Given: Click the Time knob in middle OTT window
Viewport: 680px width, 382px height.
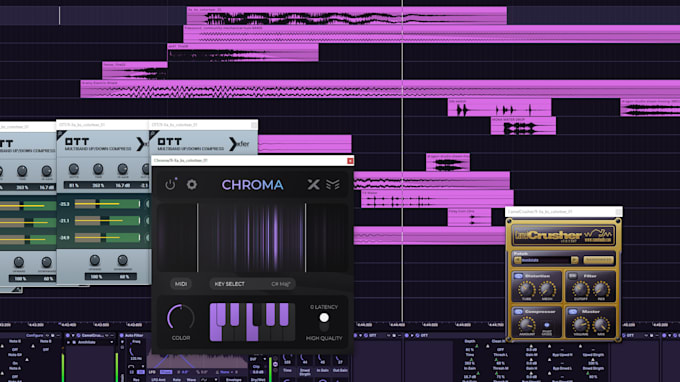Looking at the screenshot, I should pos(98,169).
